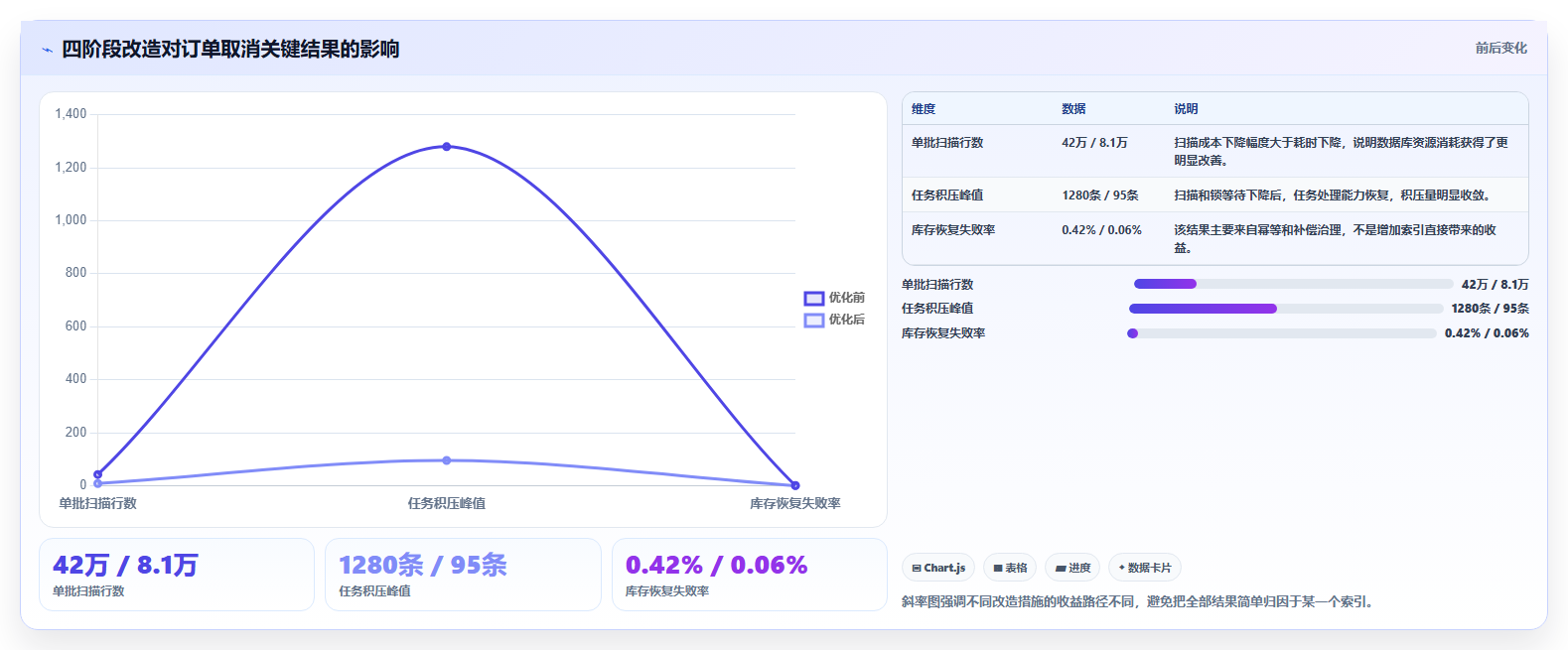Click the 优化前 legend color box
This screenshot has width=1568, height=650.
(814, 299)
